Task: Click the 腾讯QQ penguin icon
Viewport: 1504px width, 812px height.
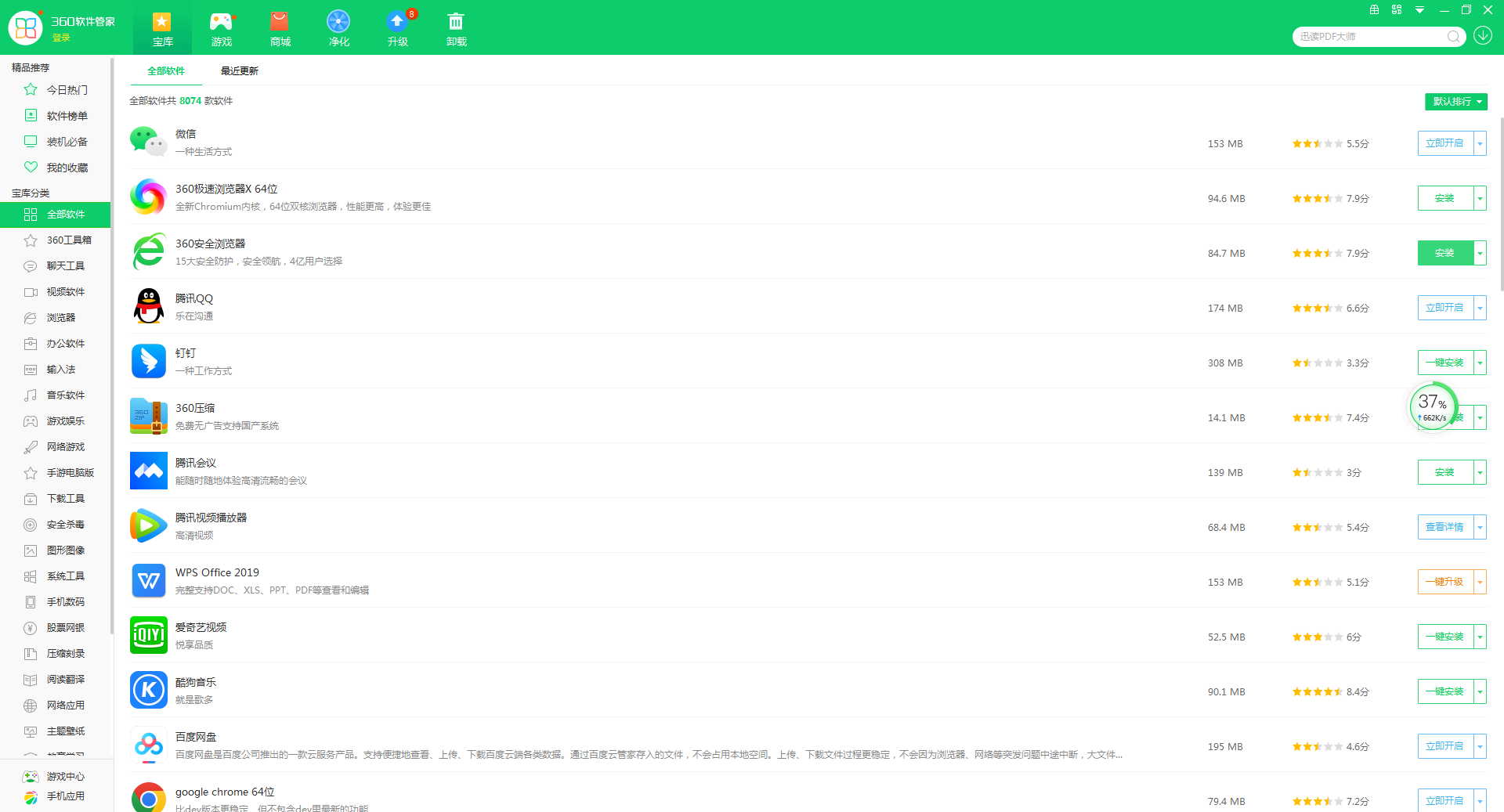Action: click(x=148, y=306)
